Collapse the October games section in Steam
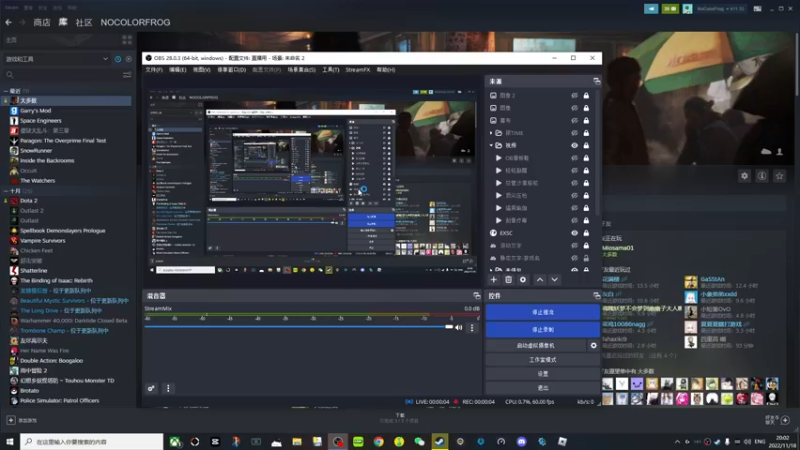Screen dimensions: 800x450 click(x=6, y=191)
